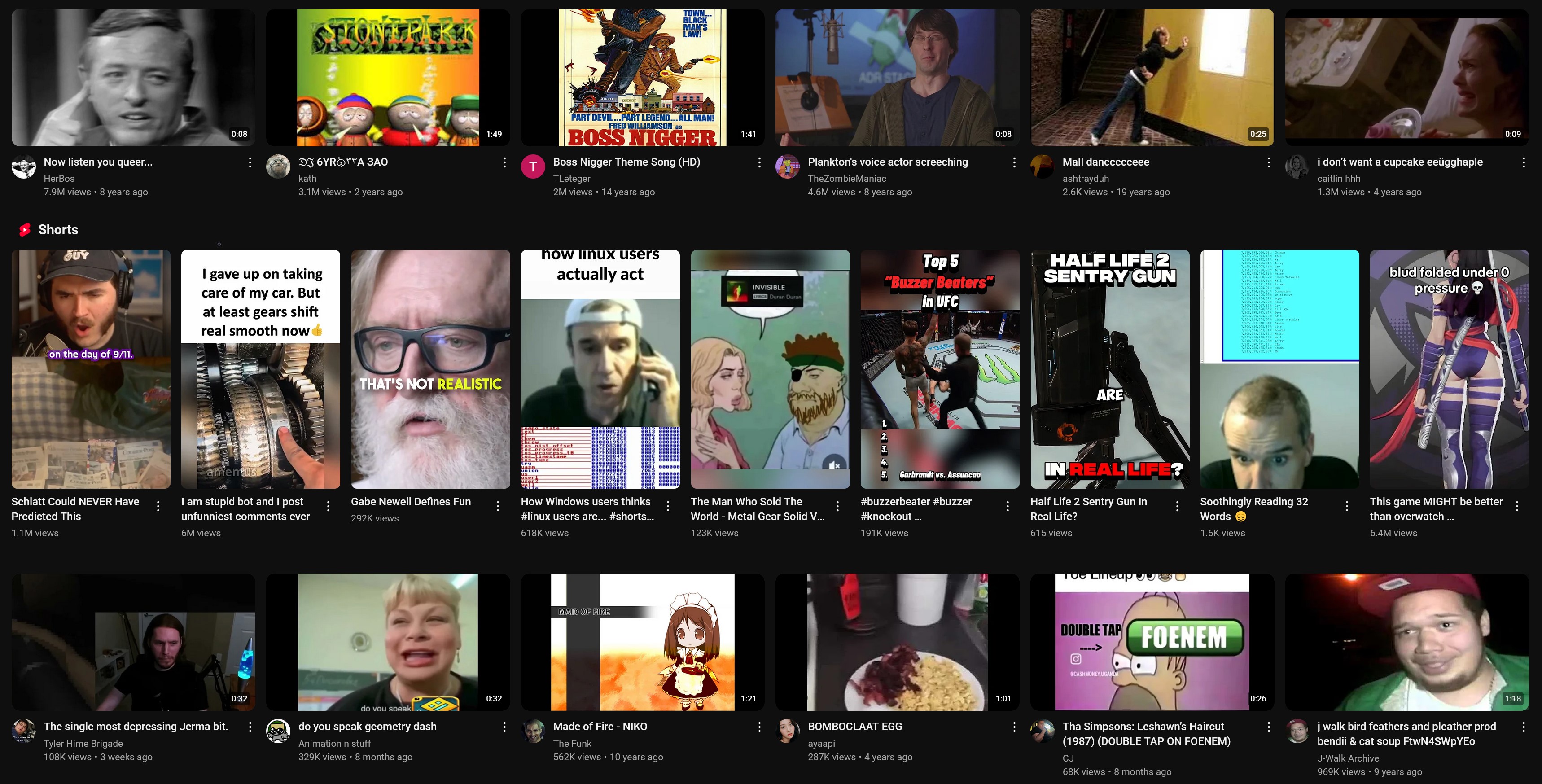Play the Top 5 Buzzer Beaters short thumbnail
1542x784 pixels.
coord(940,369)
